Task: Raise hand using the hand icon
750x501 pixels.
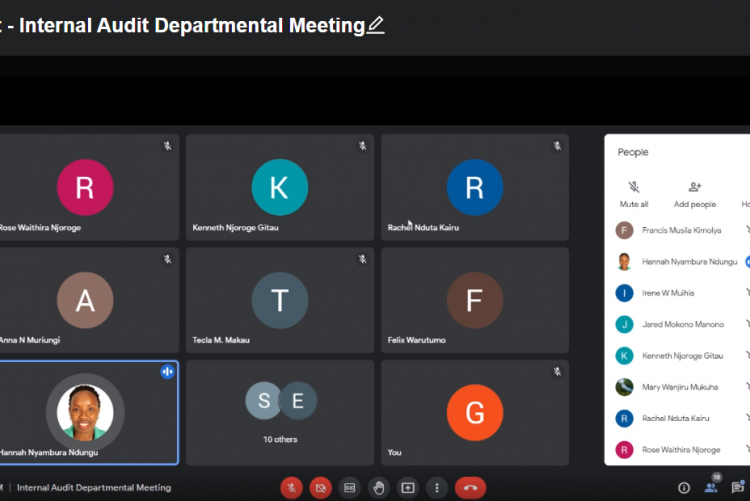Action: 378,488
